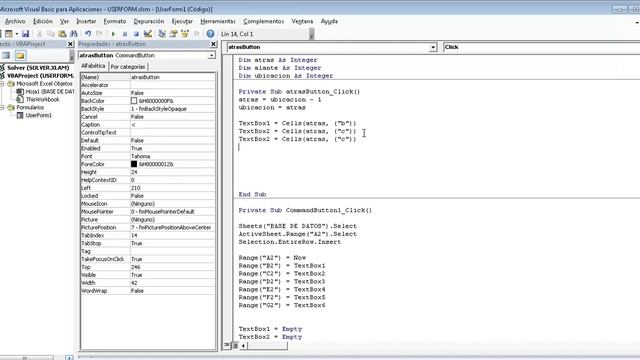Viewport: 640px width, 360px height.
Task: Open the Click procedure dropdown box
Action: coord(542,47)
